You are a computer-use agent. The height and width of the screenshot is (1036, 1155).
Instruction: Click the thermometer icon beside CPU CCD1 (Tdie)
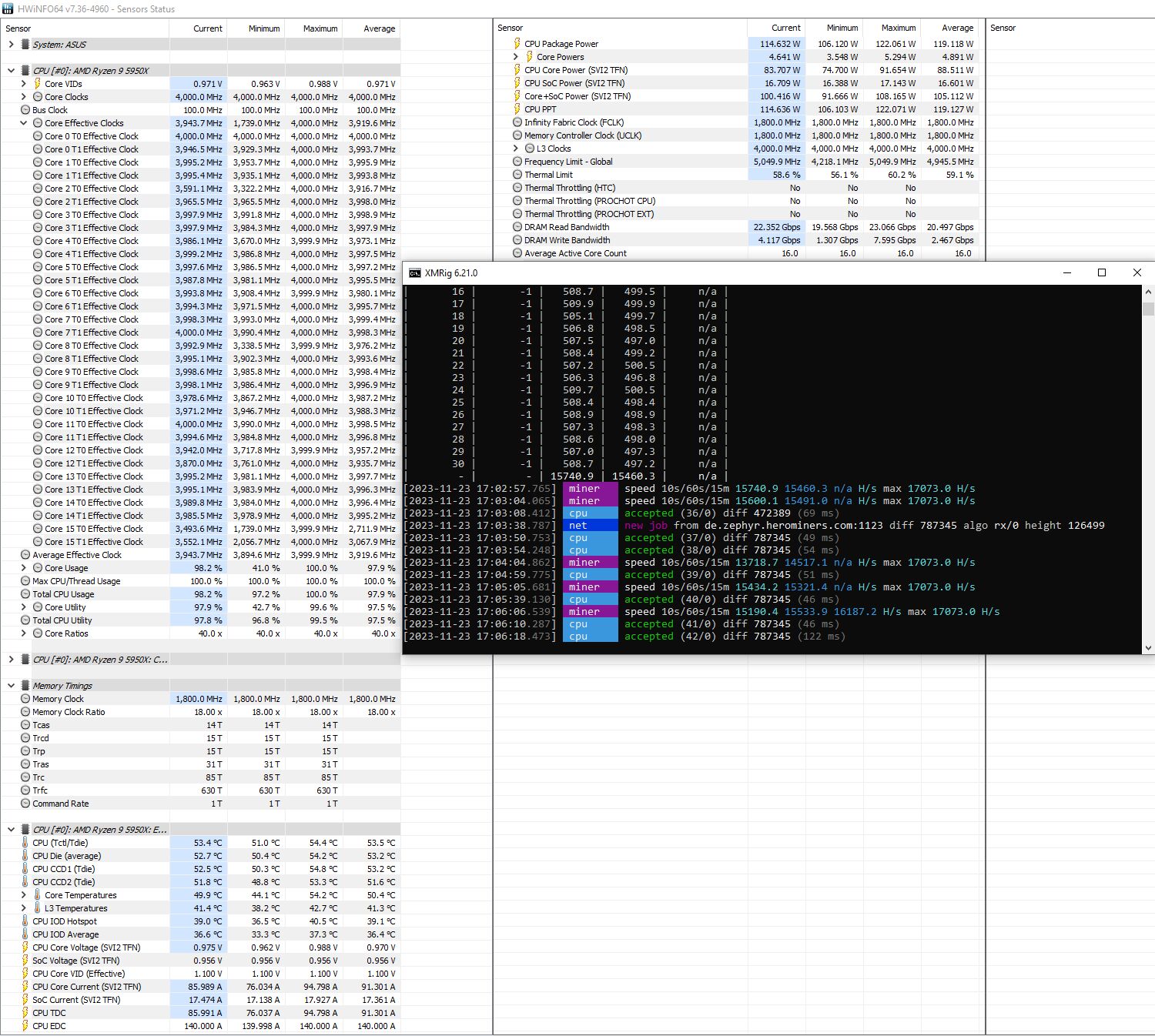(25, 869)
